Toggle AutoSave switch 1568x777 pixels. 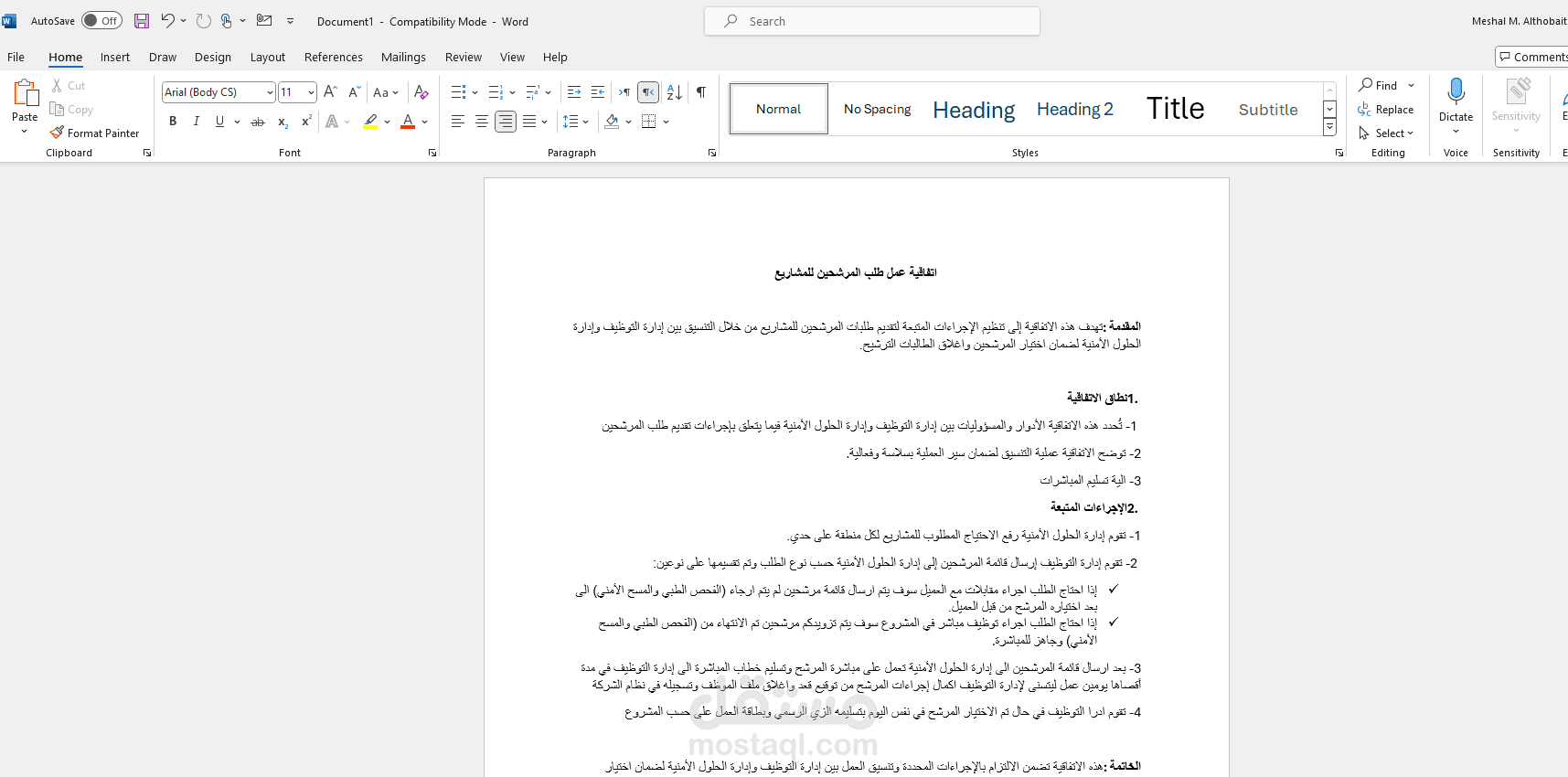[101, 20]
